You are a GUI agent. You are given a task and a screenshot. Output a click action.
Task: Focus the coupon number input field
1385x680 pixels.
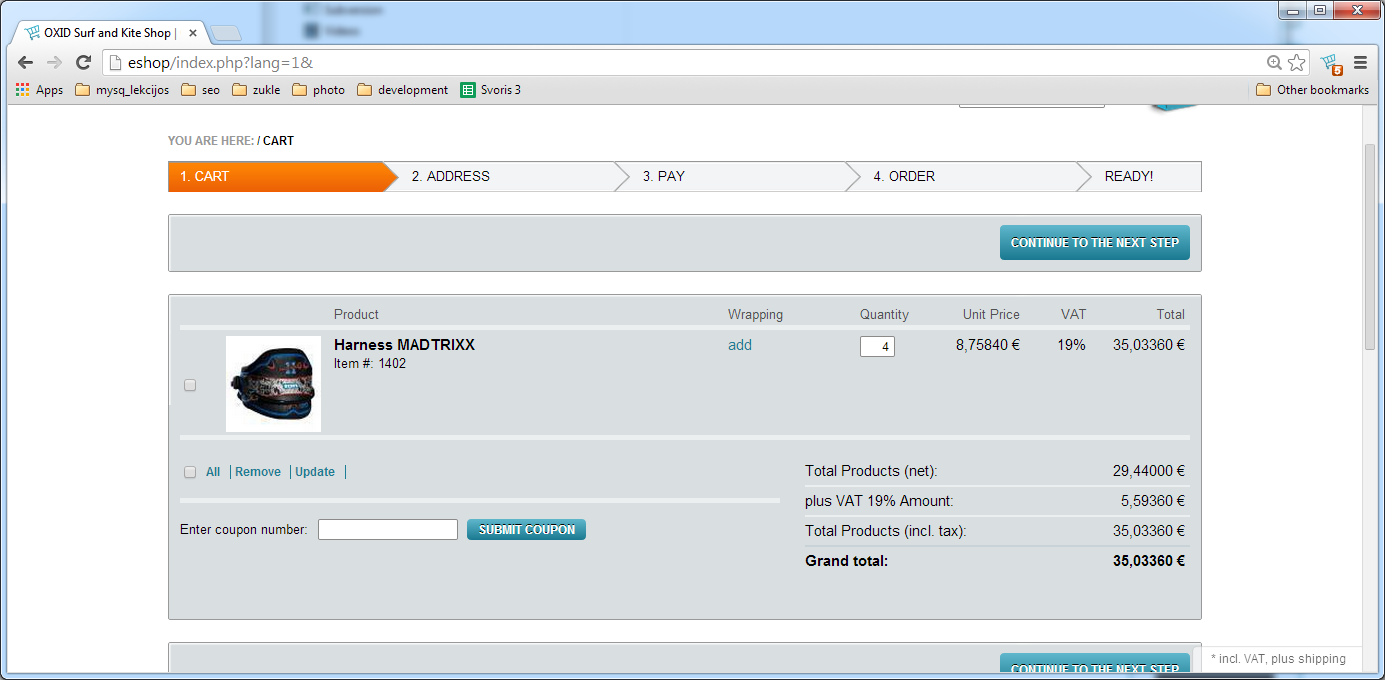(x=387, y=530)
